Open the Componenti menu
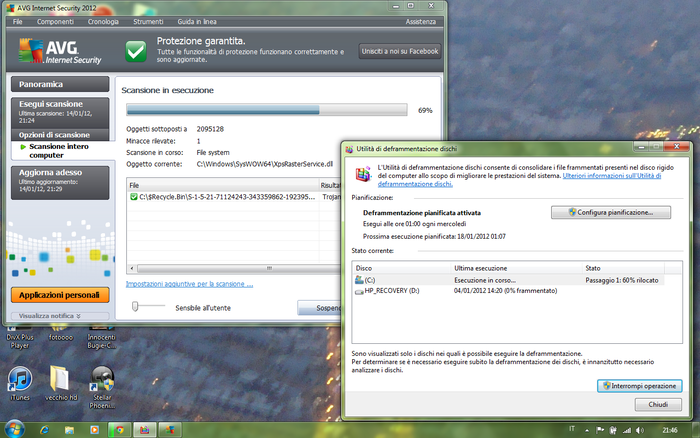This screenshot has width=700, height=438. pyautogui.click(x=55, y=21)
